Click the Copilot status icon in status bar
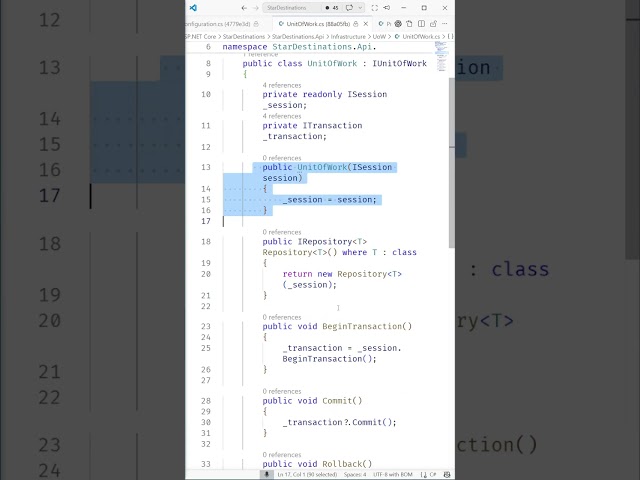 (x=447, y=474)
